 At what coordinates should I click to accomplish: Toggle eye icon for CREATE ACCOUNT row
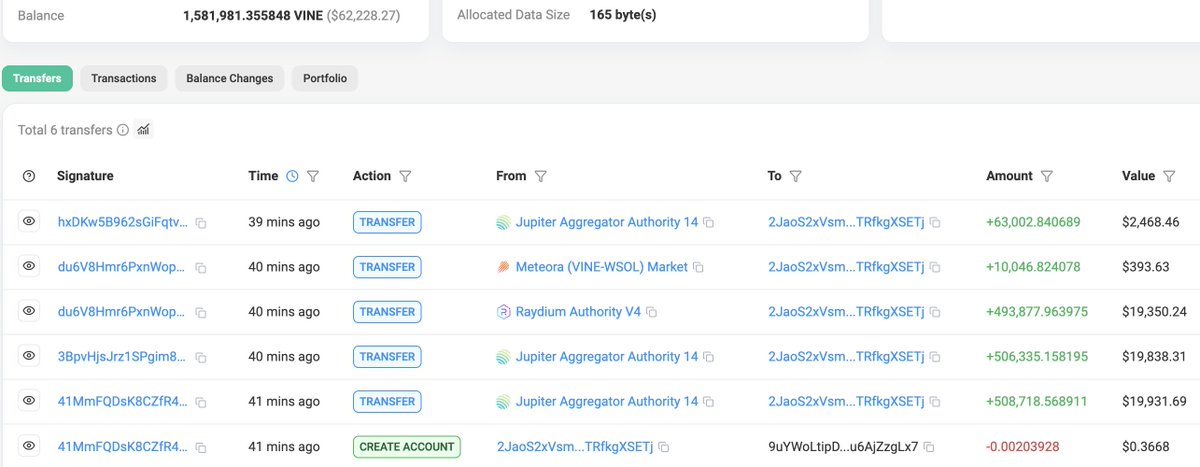pyautogui.click(x=29, y=446)
